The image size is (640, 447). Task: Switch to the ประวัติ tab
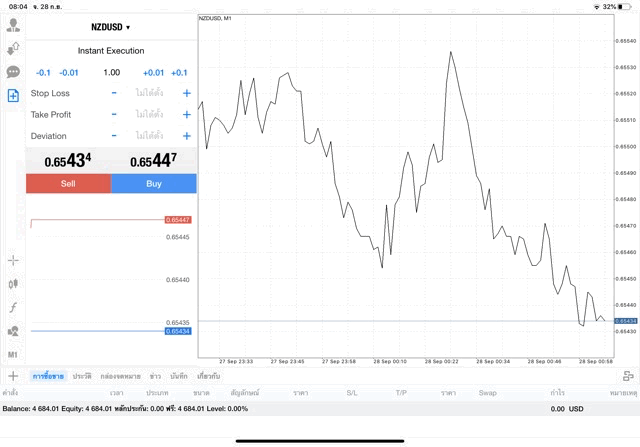click(x=81, y=376)
